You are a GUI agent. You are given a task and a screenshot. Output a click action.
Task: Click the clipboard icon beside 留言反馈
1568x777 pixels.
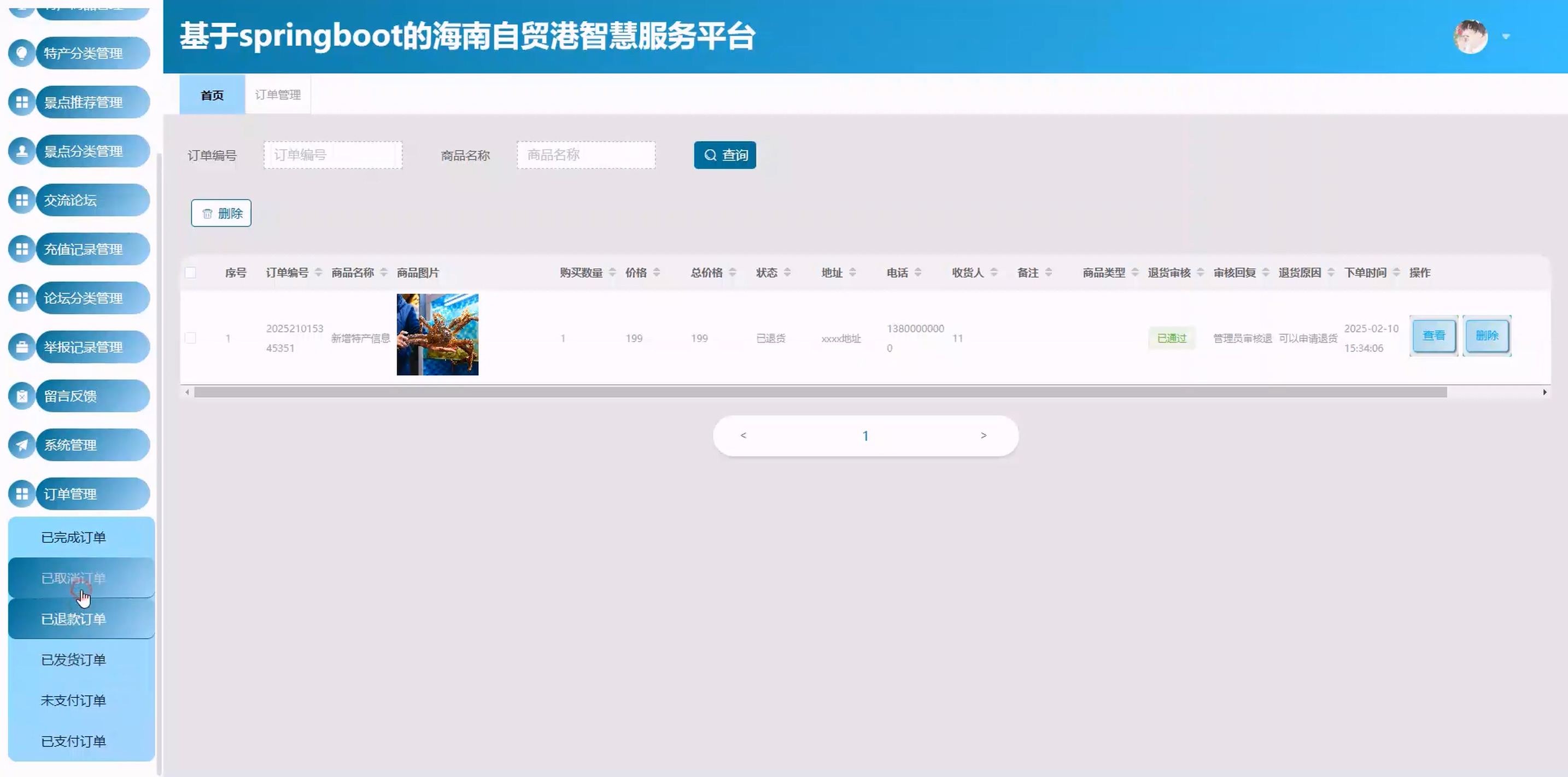tap(22, 396)
